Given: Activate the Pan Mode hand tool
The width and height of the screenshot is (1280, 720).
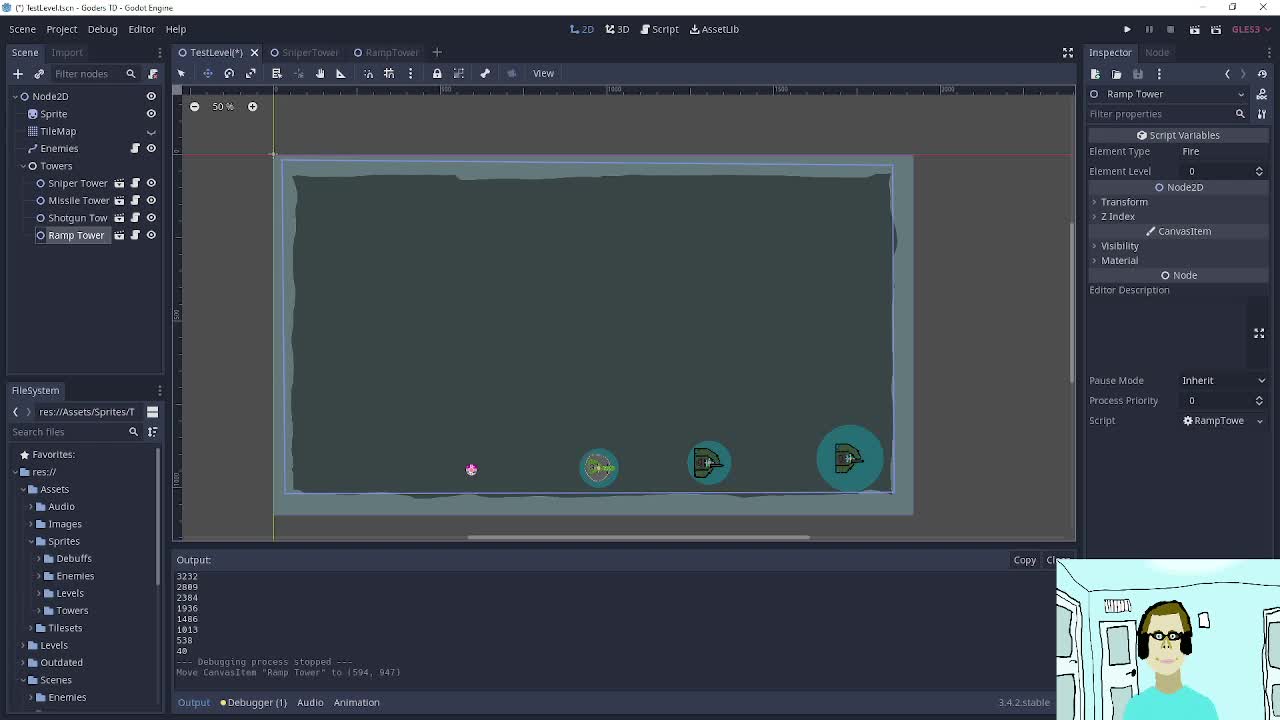Looking at the screenshot, I should (x=320, y=73).
